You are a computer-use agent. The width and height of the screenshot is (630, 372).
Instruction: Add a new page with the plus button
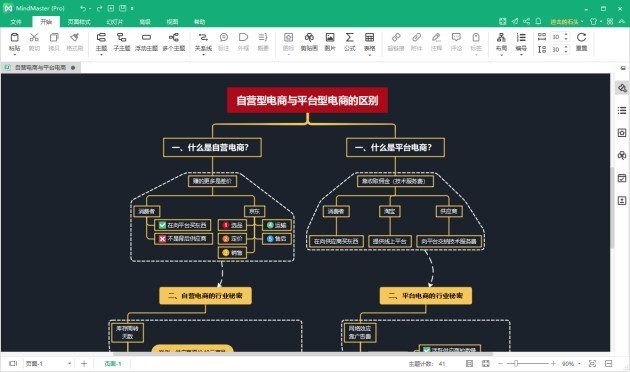tap(84, 364)
